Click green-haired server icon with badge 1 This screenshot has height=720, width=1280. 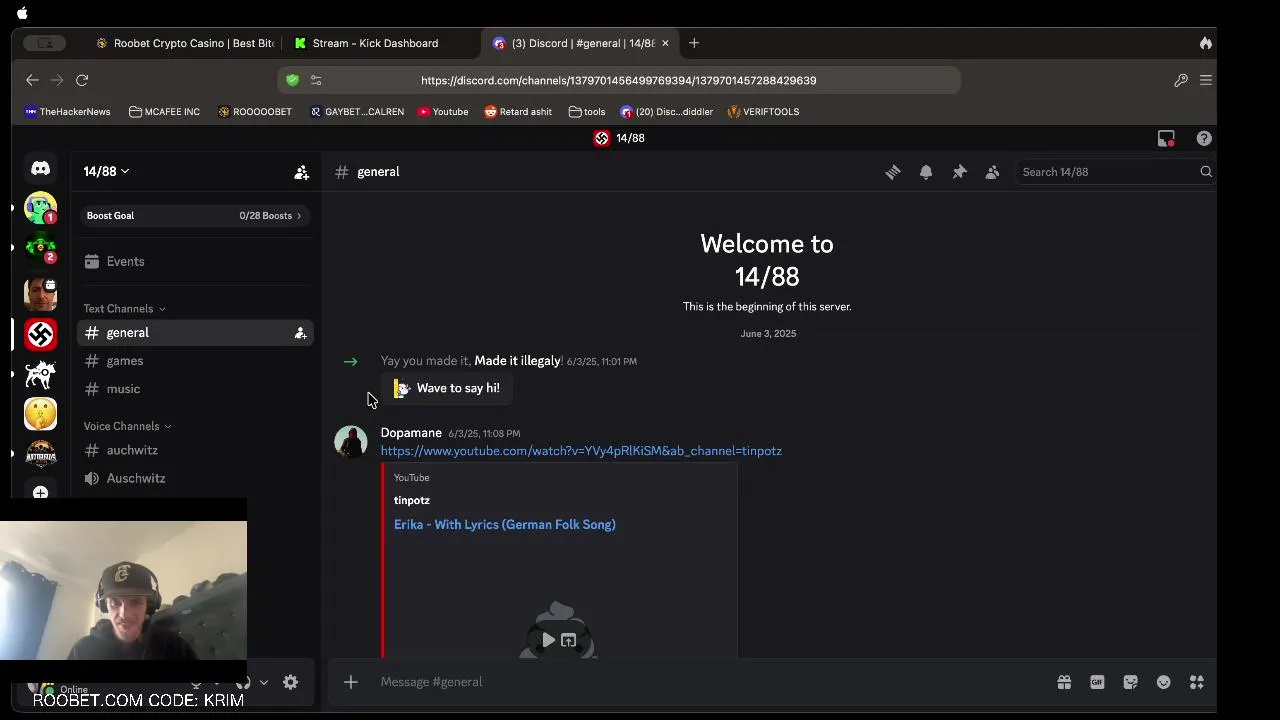pos(40,208)
